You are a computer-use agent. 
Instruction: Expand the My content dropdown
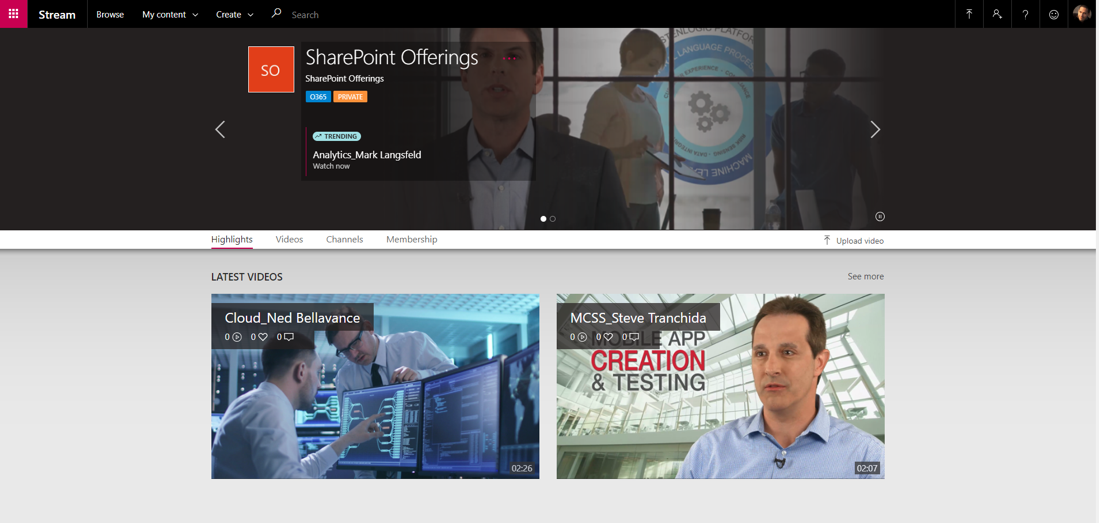pyautogui.click(x=170, y=15)
